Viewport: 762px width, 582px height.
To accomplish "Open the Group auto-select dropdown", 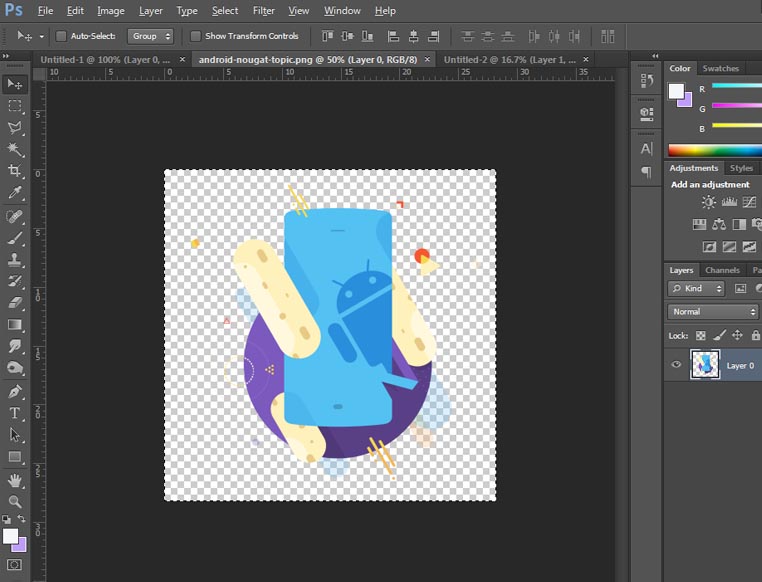I will click(150, 36).
